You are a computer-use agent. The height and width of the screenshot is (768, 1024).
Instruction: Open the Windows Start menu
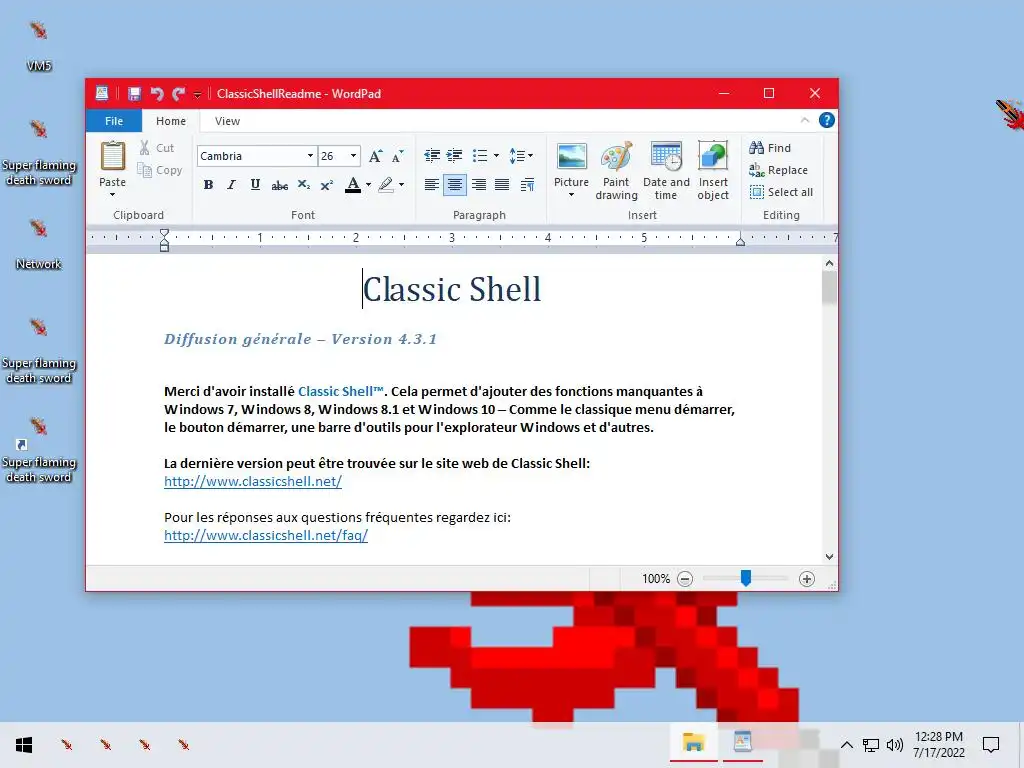24,745
